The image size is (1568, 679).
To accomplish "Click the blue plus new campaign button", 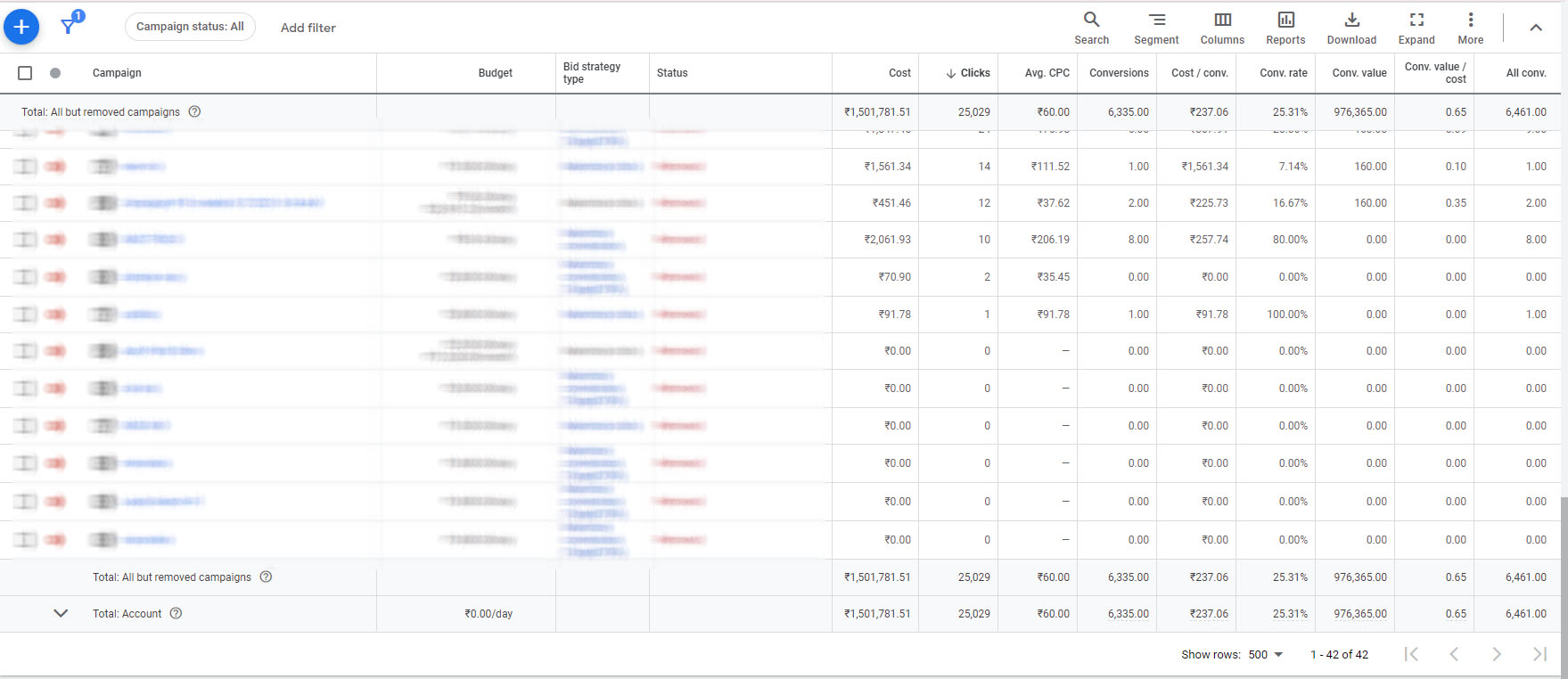I will pos(21,27).
